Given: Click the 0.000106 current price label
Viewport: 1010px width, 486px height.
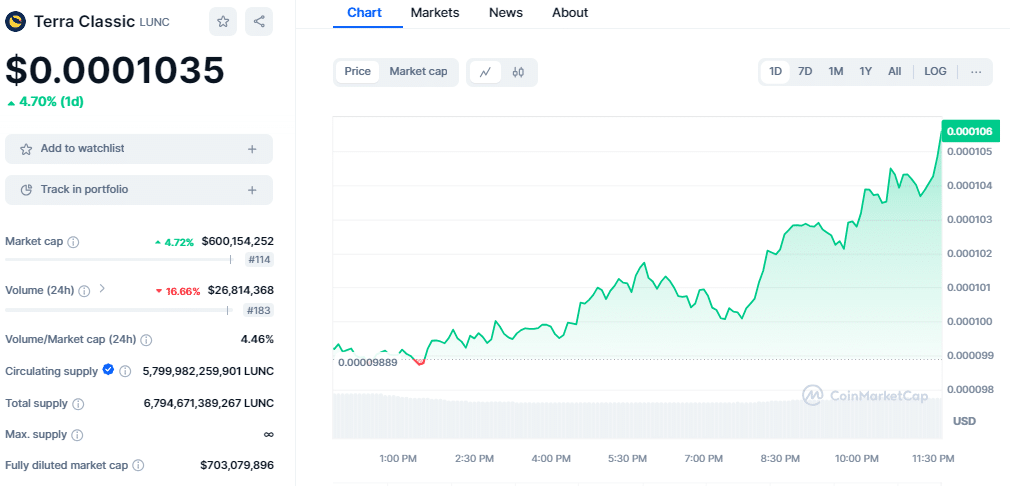Looking at the screenshot, I should click(971, 132).
